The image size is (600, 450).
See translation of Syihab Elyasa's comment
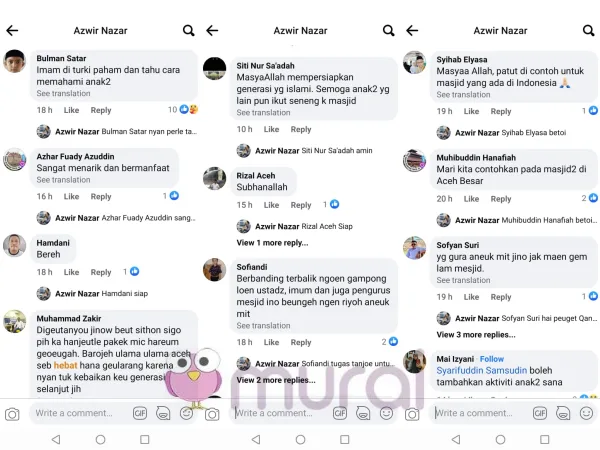(463, 95)
